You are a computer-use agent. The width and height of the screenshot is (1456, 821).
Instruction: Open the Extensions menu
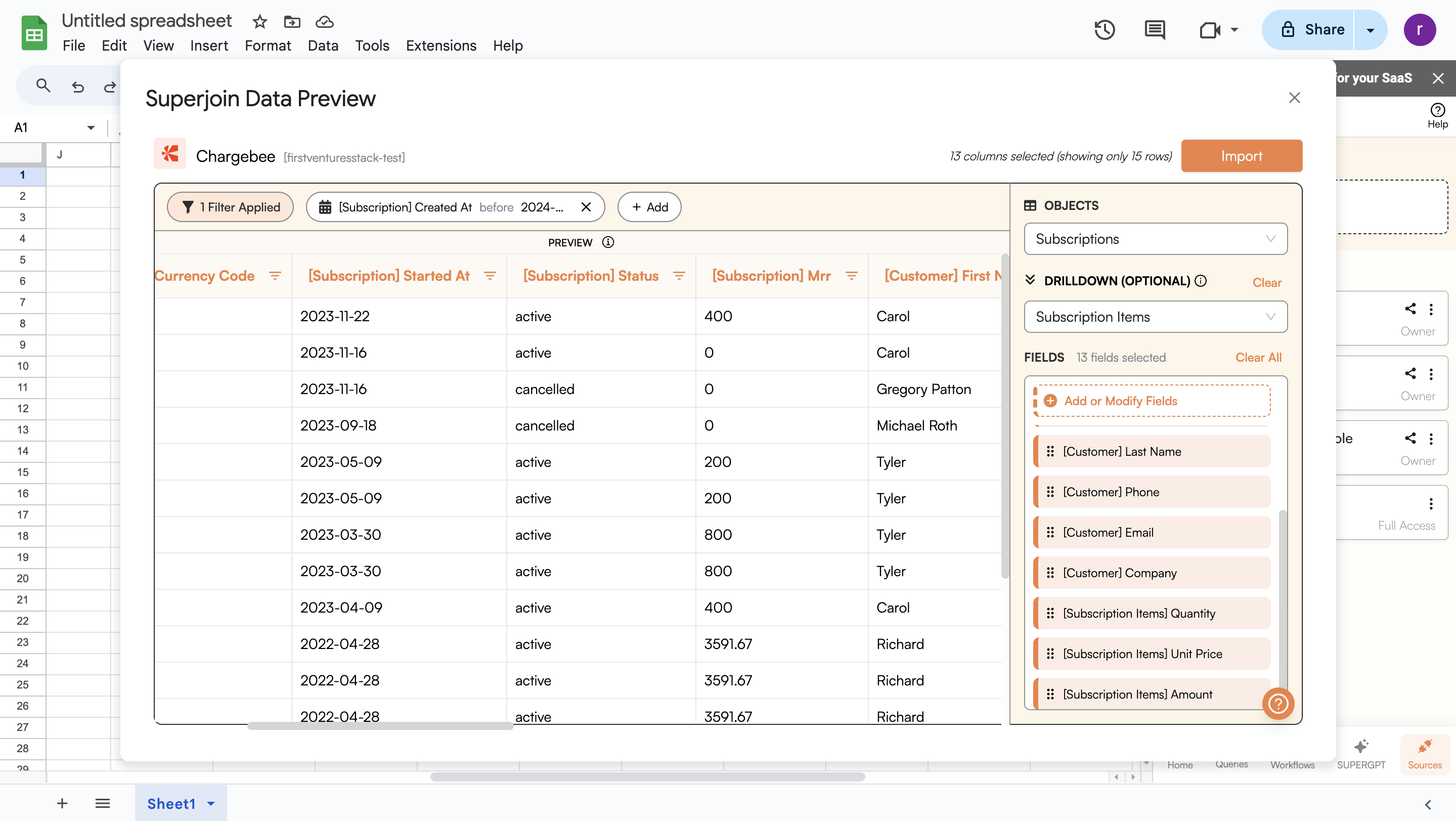(x=441, y=45)
